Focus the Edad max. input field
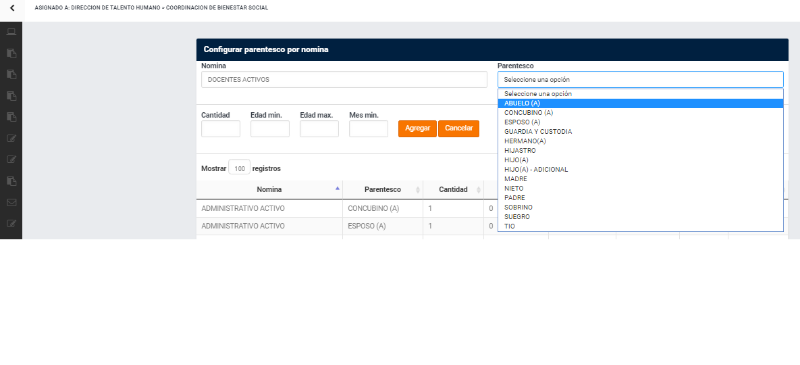Image resolution: width=800 pixels, height=365 pixels. click(319, 129)
